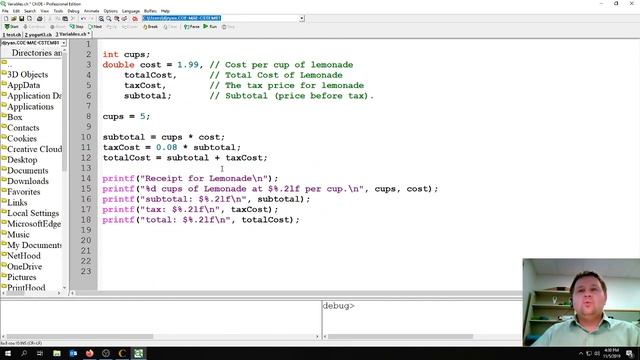
Task: Click the Break button in debug toolbar
Action: [150, 27]
